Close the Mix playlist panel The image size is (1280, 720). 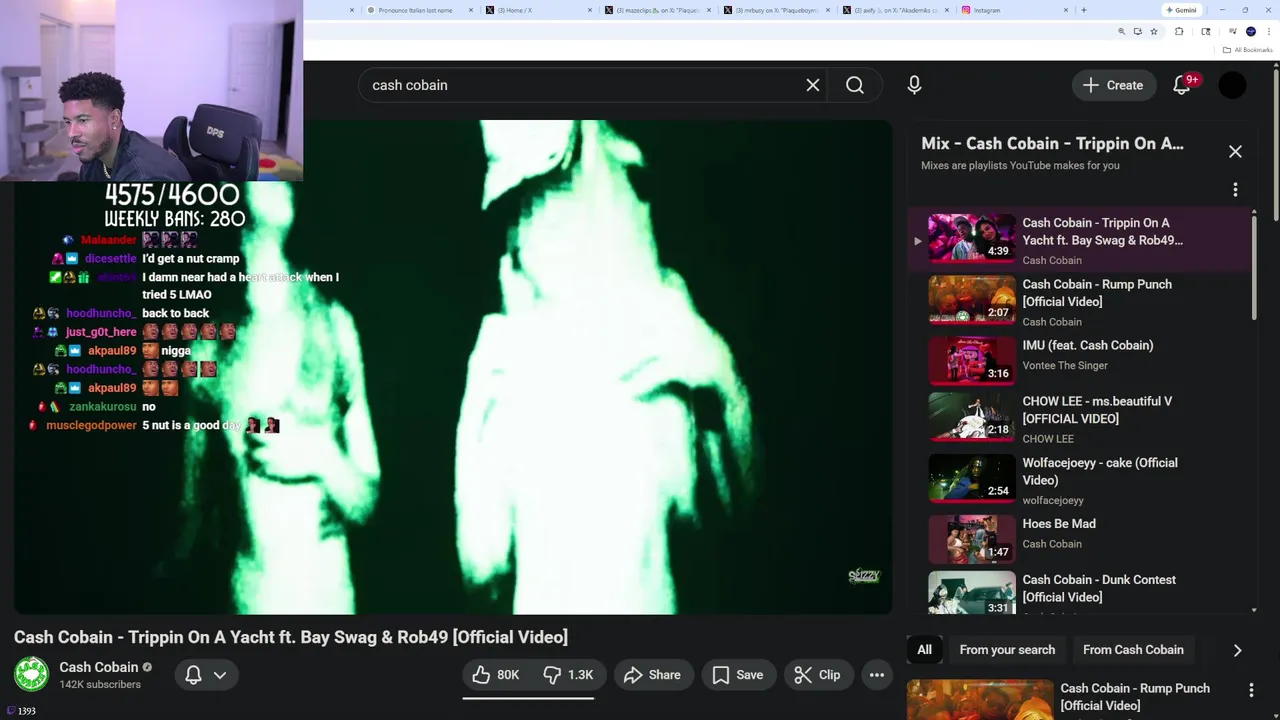1235,151
